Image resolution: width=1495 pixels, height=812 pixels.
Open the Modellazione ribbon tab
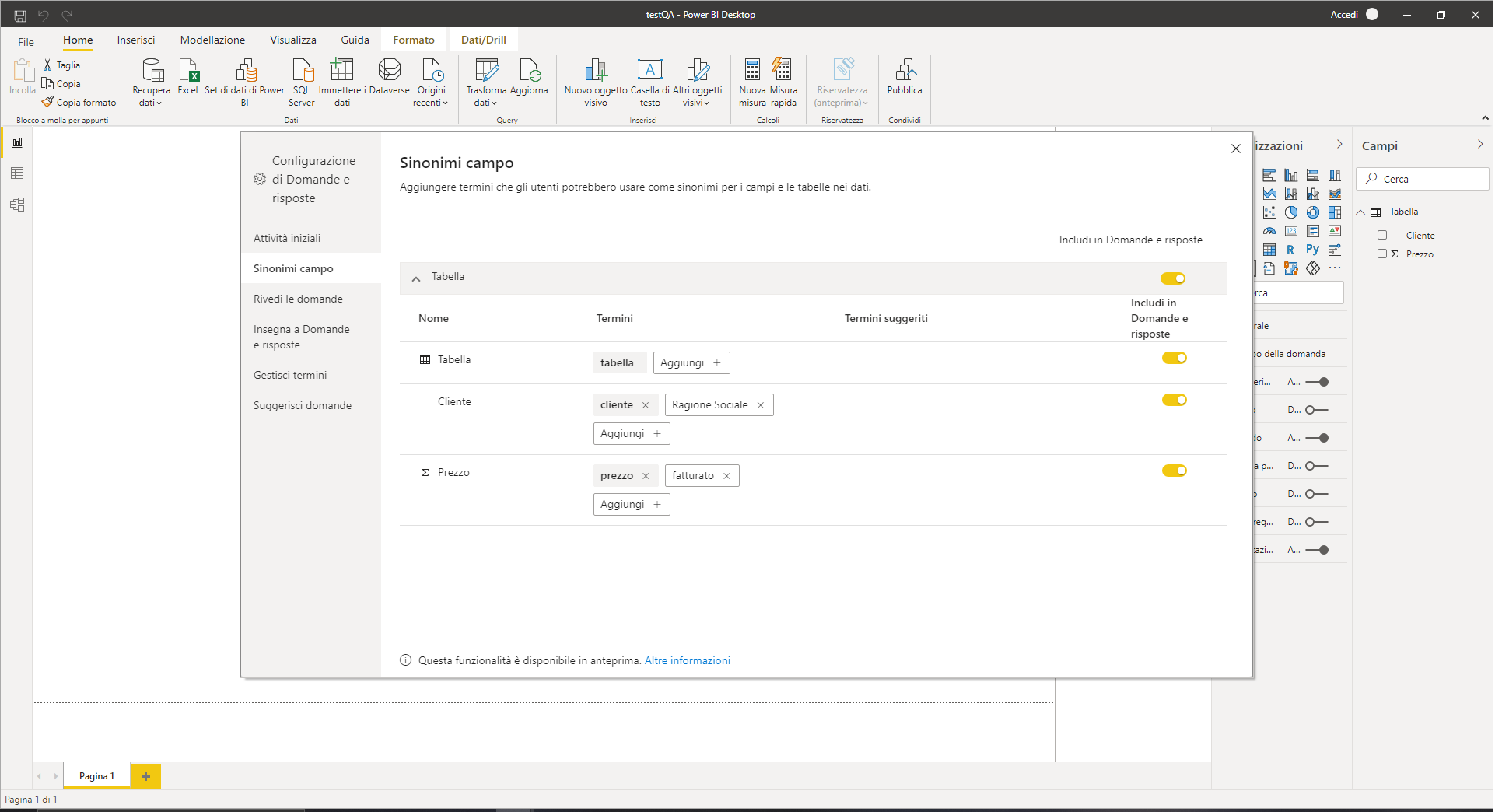coord(212,40)
